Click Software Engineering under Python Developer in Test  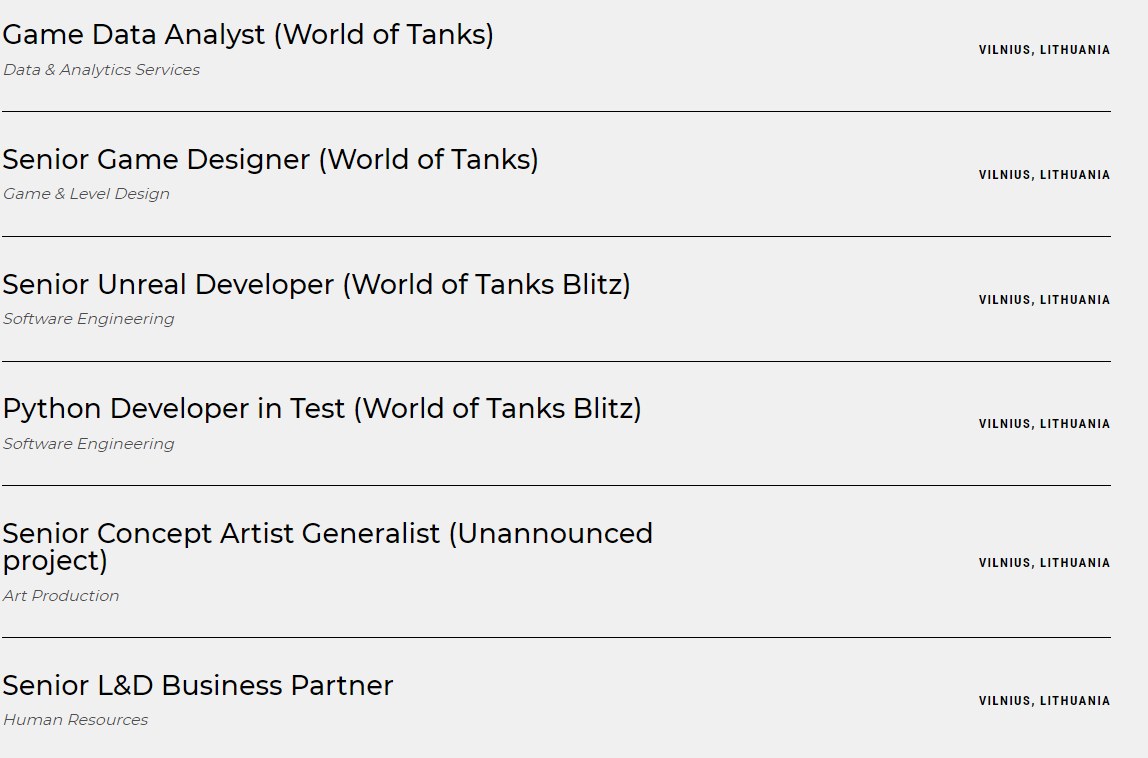(89, 444)
